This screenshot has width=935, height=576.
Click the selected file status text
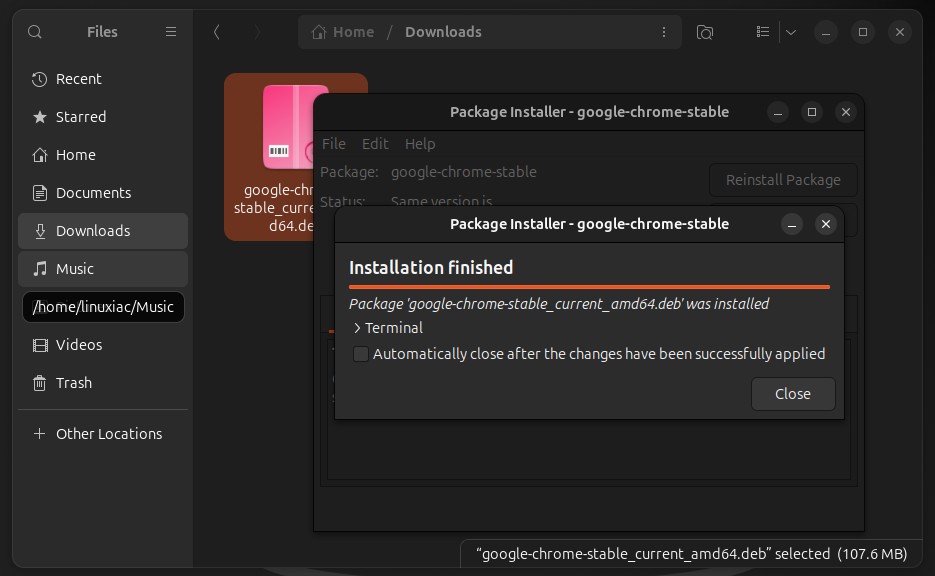pyautogui.click(x=692, y=554)
